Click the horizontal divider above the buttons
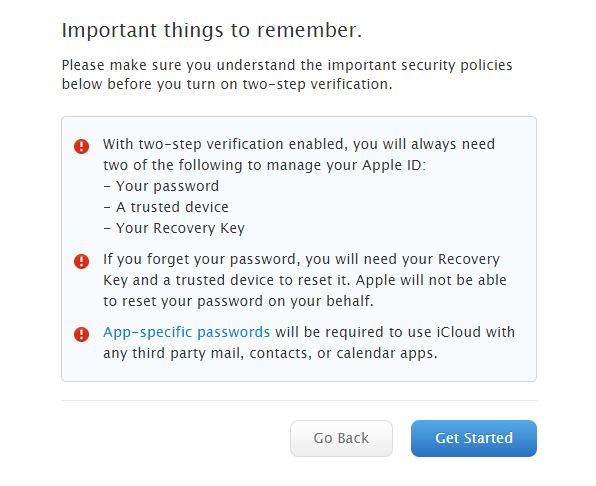This screenshot has width=596, height=486. pos(299,400)
